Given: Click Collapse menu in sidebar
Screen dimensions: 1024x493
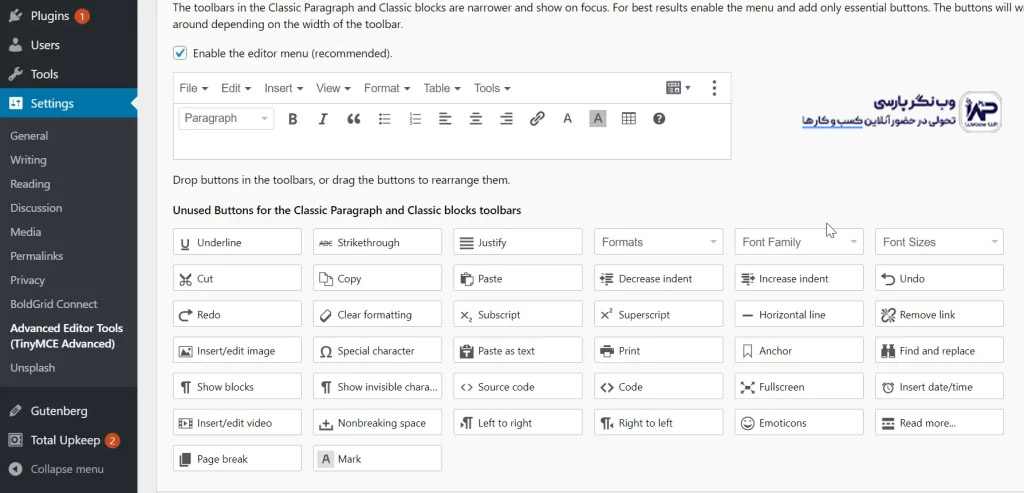Looking at the screenshot, I should coord(69,469).
